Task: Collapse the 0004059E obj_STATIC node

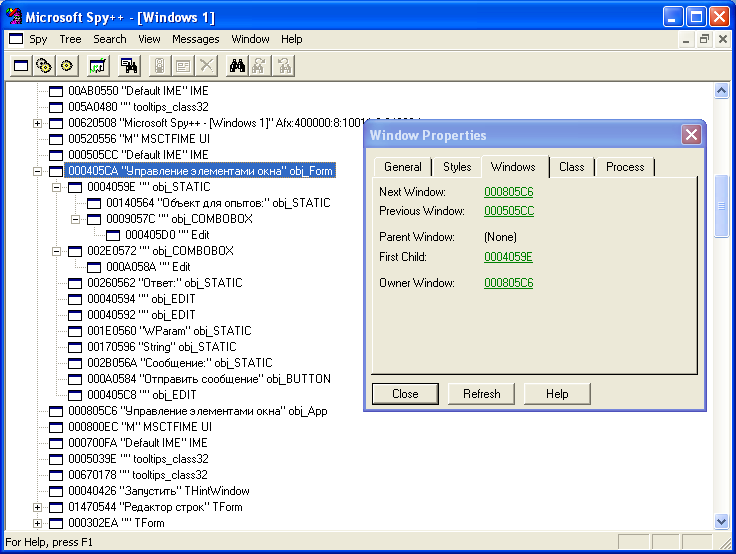Action: click(x=57, y=187)
